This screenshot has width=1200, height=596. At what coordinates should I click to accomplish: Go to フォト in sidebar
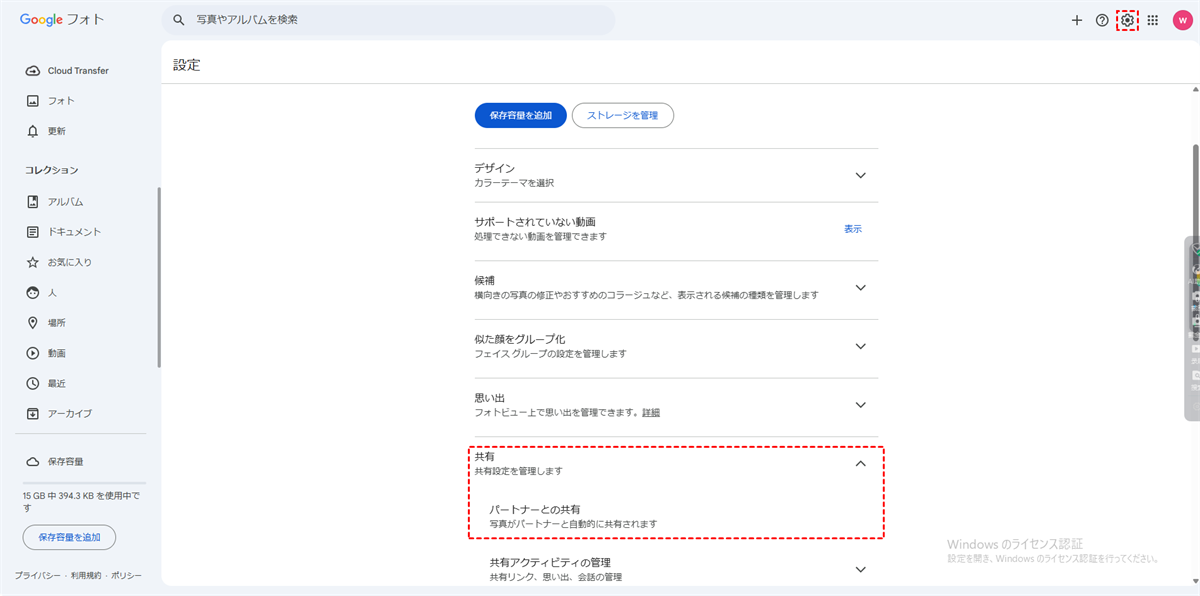[61, 101]
